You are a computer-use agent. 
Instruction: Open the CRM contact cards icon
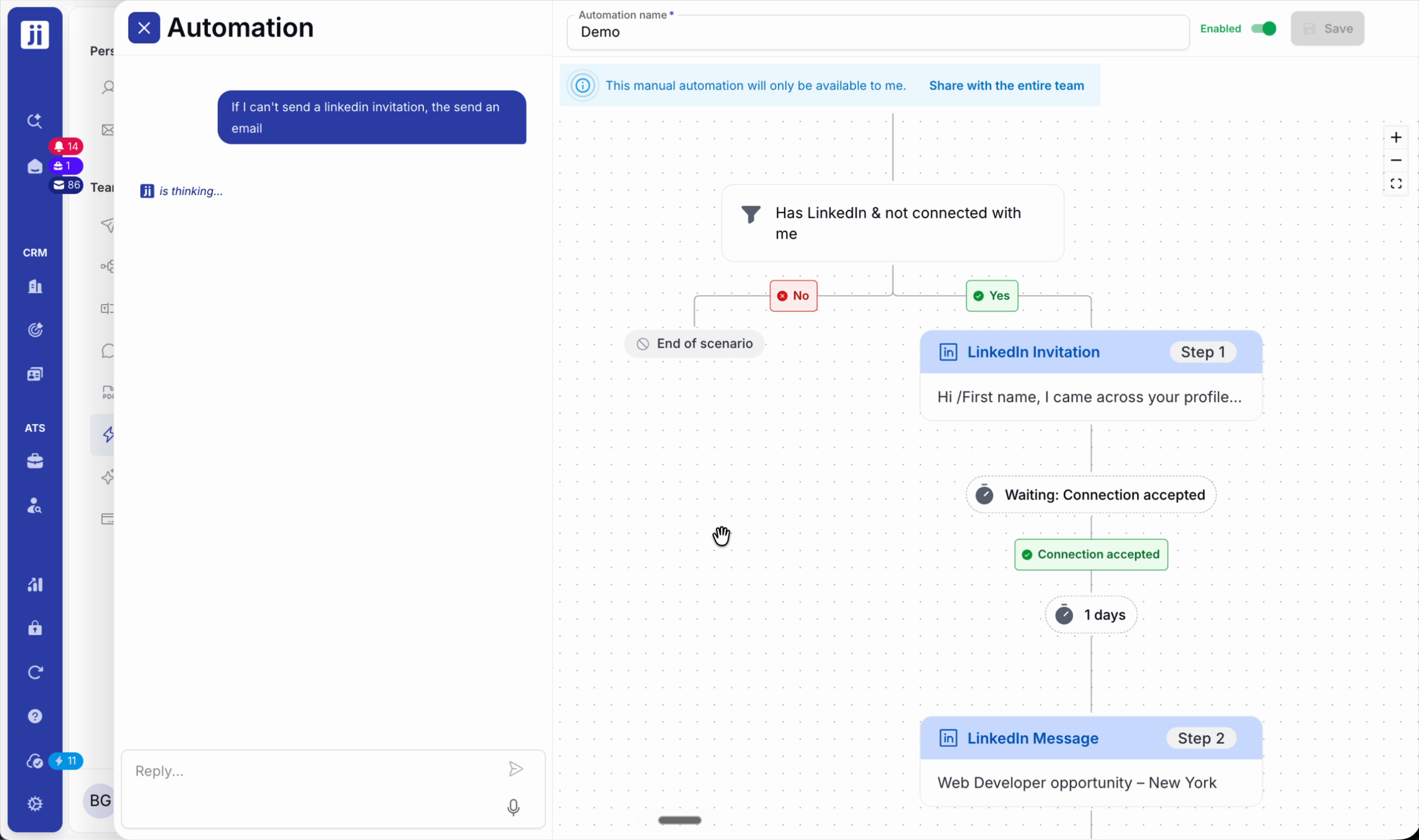click(x=35, y=374)
